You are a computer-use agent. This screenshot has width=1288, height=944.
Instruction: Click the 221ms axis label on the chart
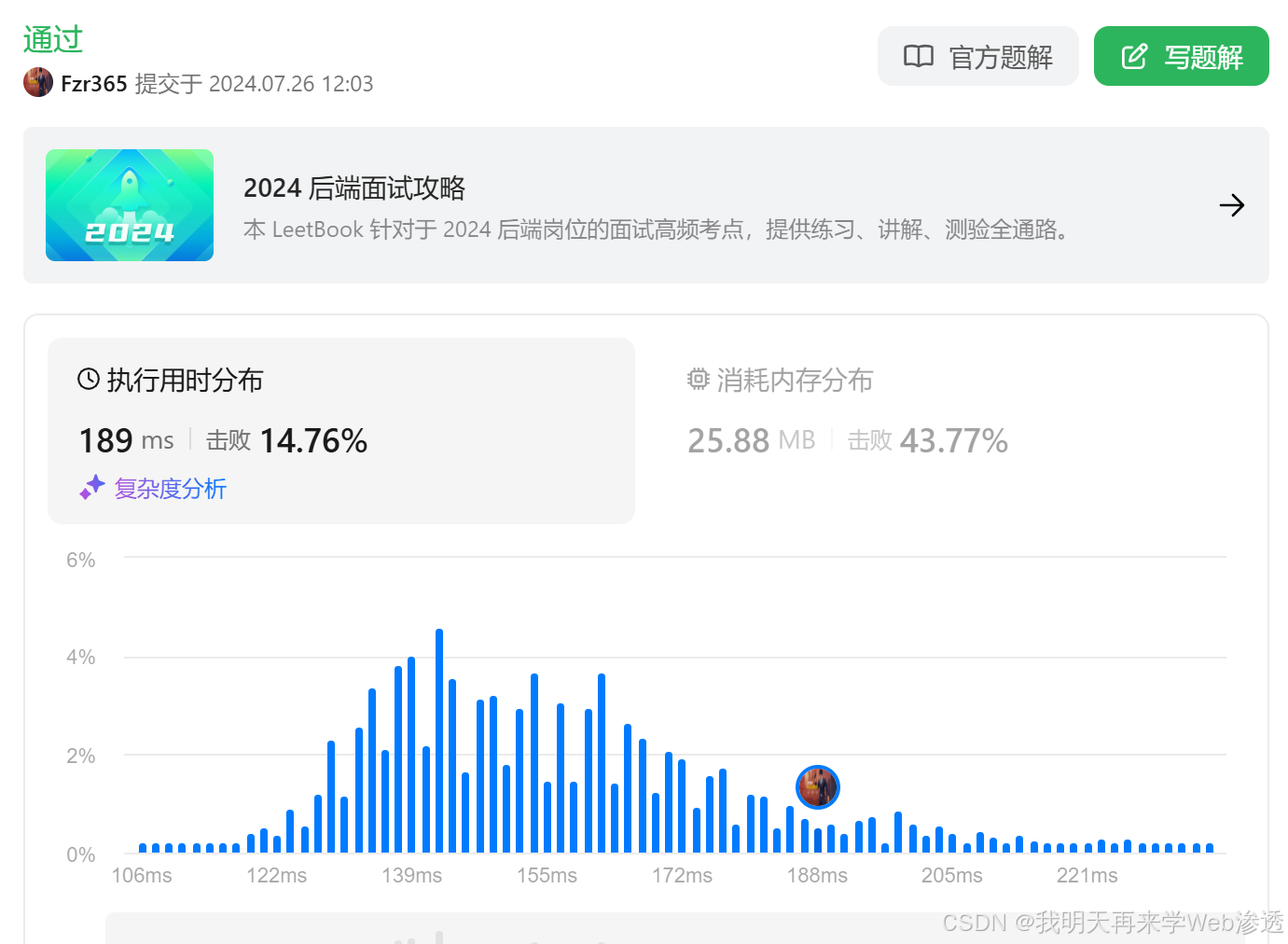click(x=1087, y=875)
